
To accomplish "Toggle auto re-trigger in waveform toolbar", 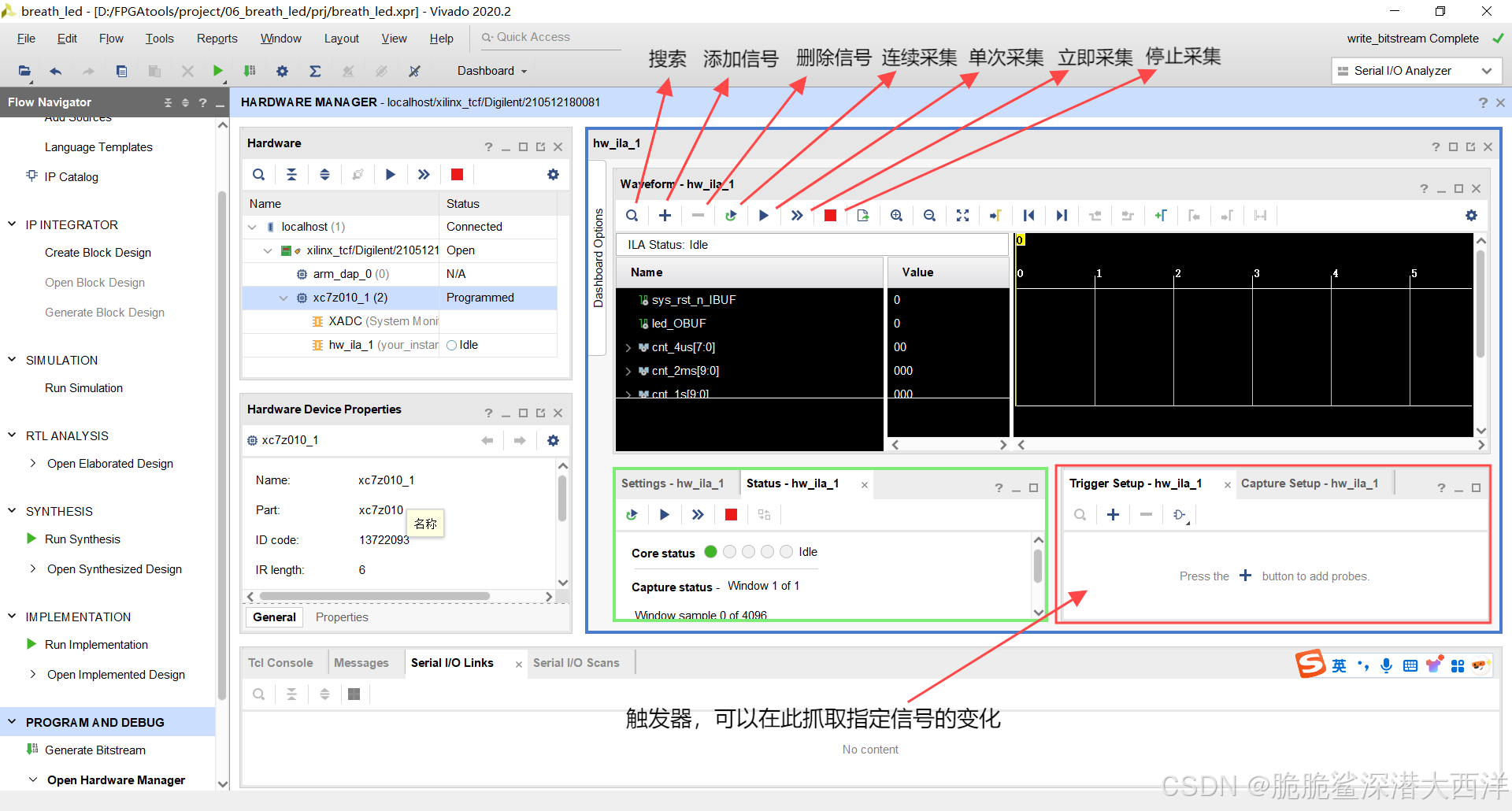I will [731, 216].
